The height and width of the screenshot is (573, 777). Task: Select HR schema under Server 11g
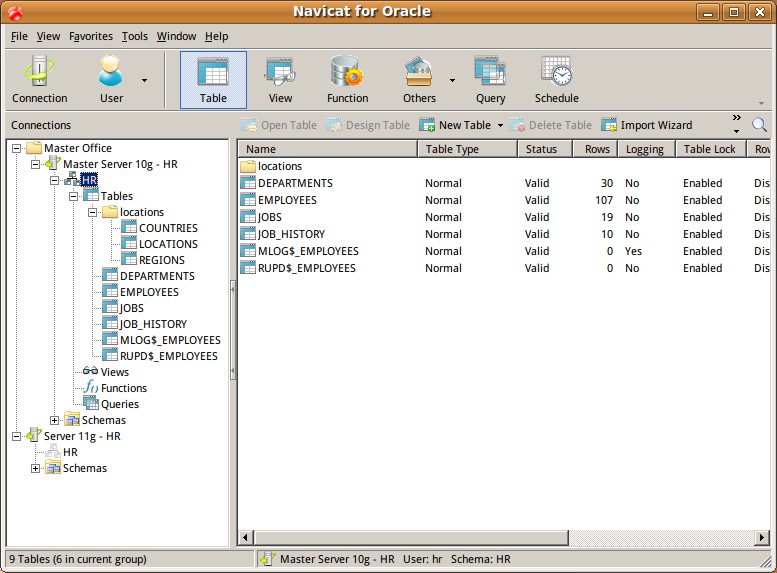point(70,452)
